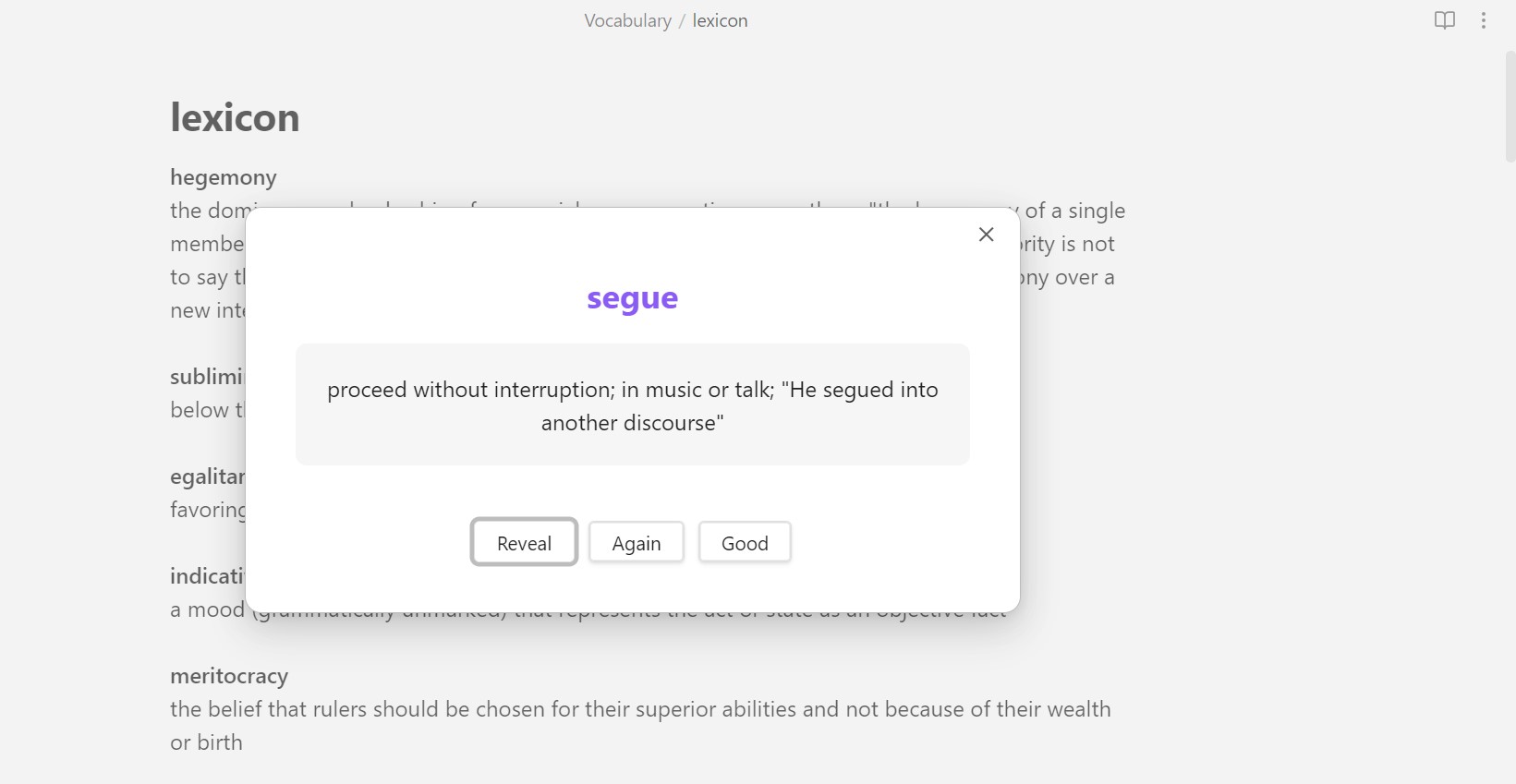Viewport: 1516px width, 784px height.
Task: Click the lexicon page title
Action: pos(235,117)
